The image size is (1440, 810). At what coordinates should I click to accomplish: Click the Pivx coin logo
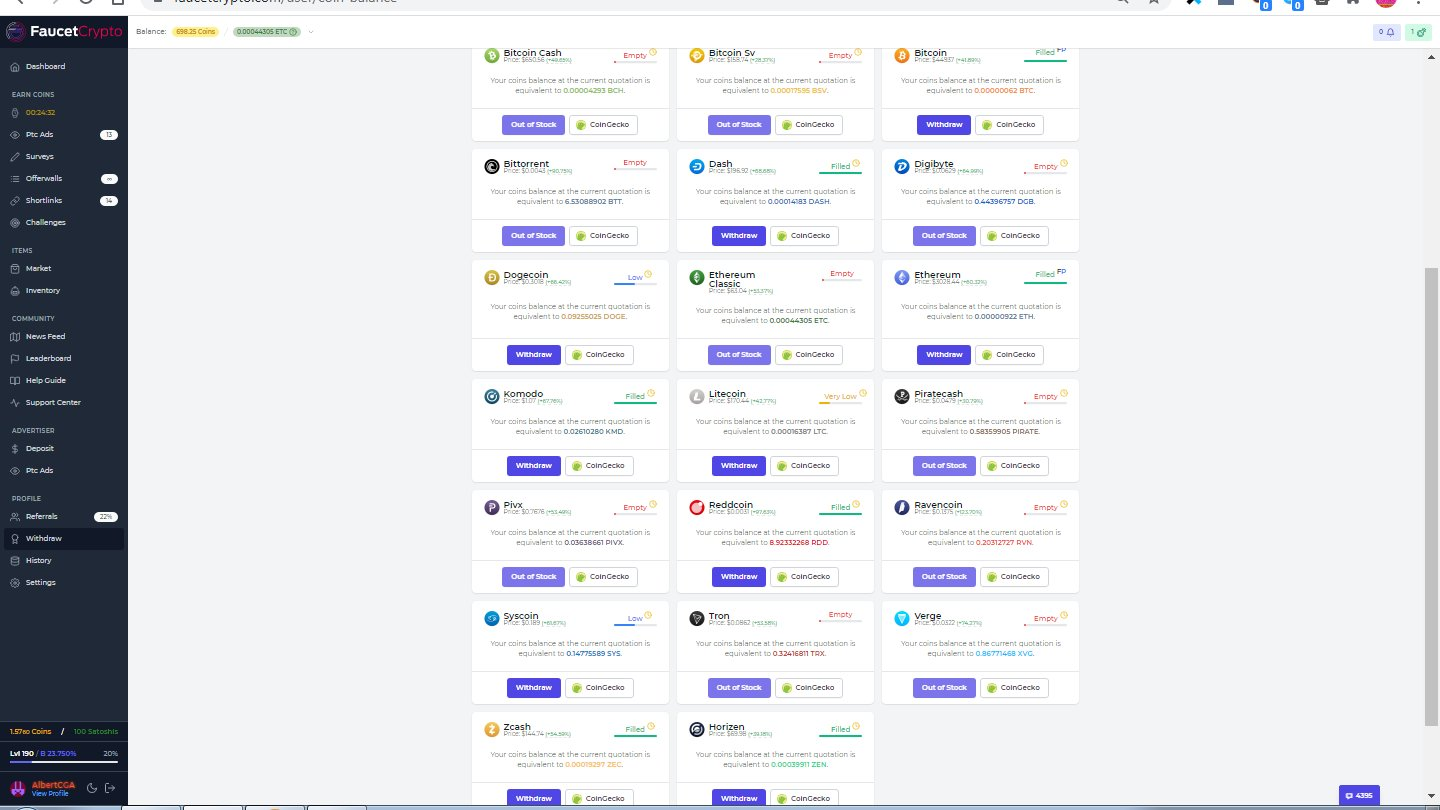pos(492,508)
